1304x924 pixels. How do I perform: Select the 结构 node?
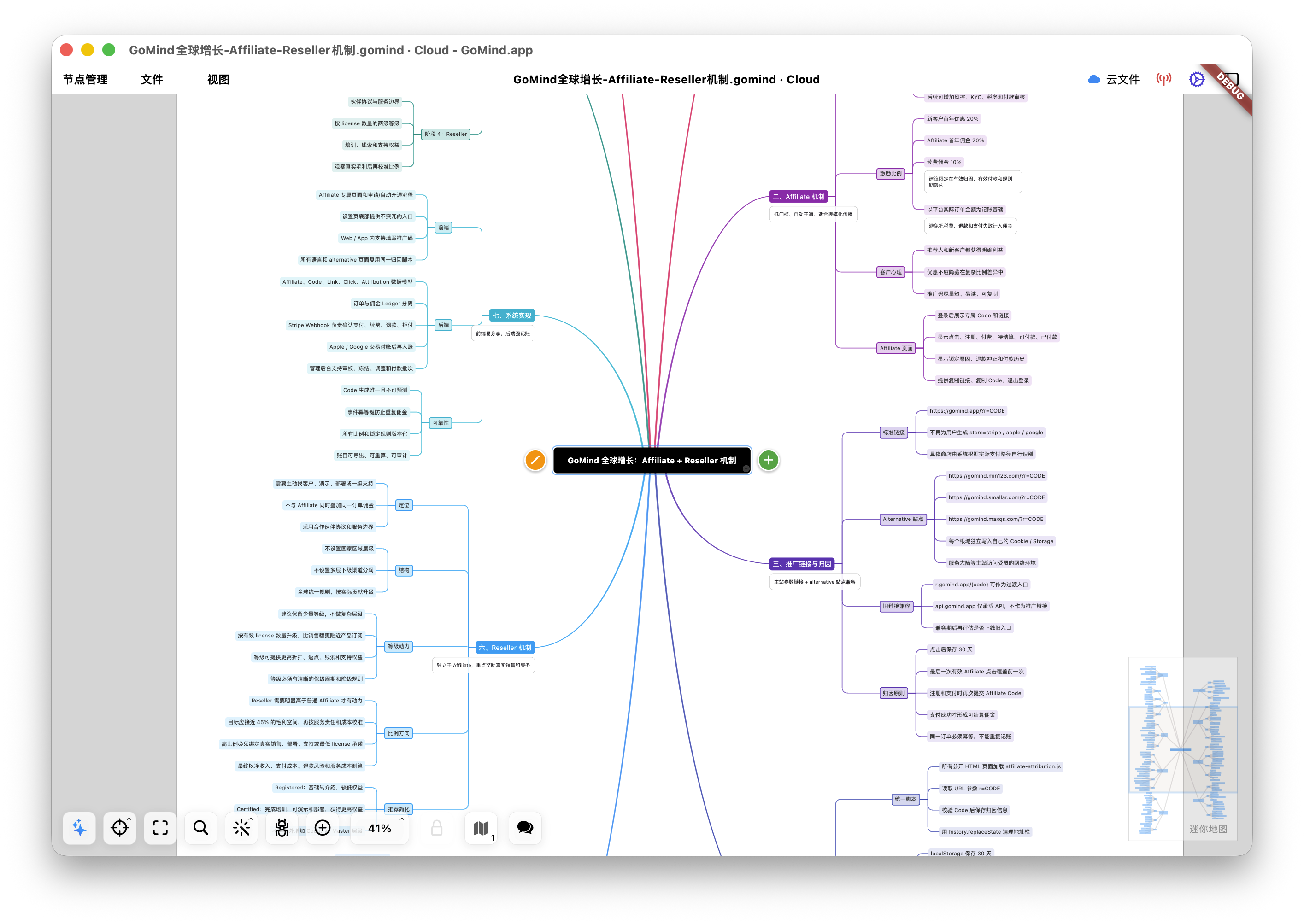[x=404, y=571]
